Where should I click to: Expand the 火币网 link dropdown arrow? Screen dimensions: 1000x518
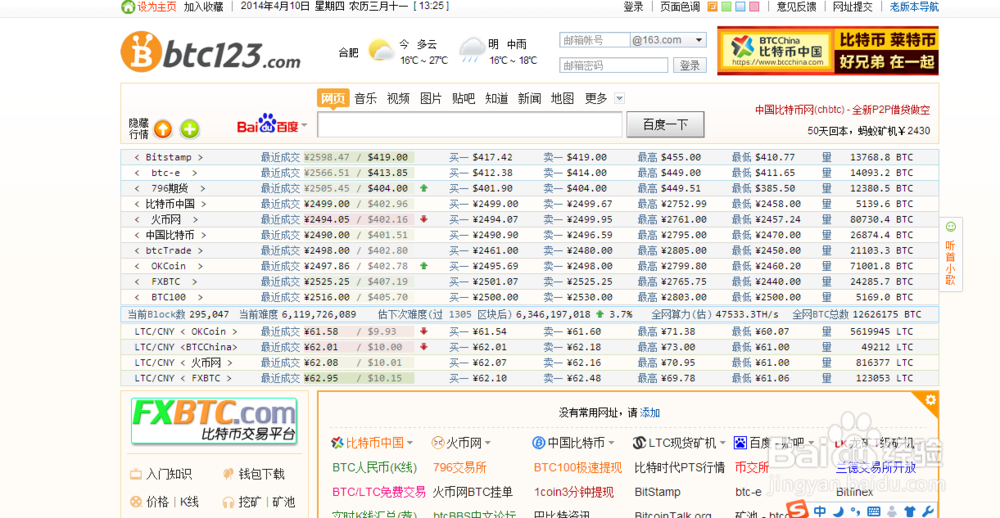pyautogui.click(x=487, y=443)
